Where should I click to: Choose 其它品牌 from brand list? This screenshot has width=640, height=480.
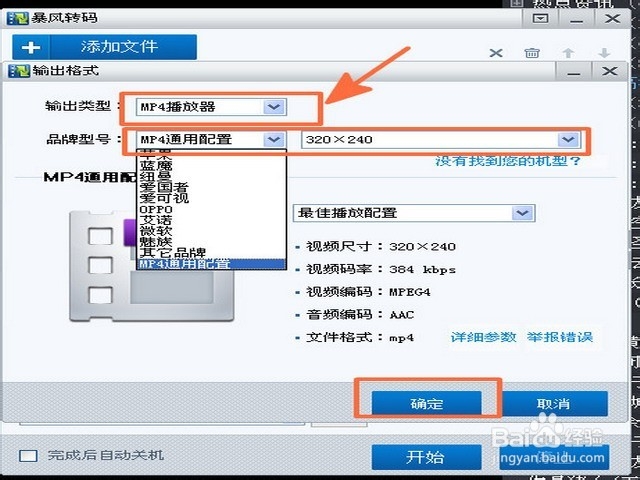(211, 253)
